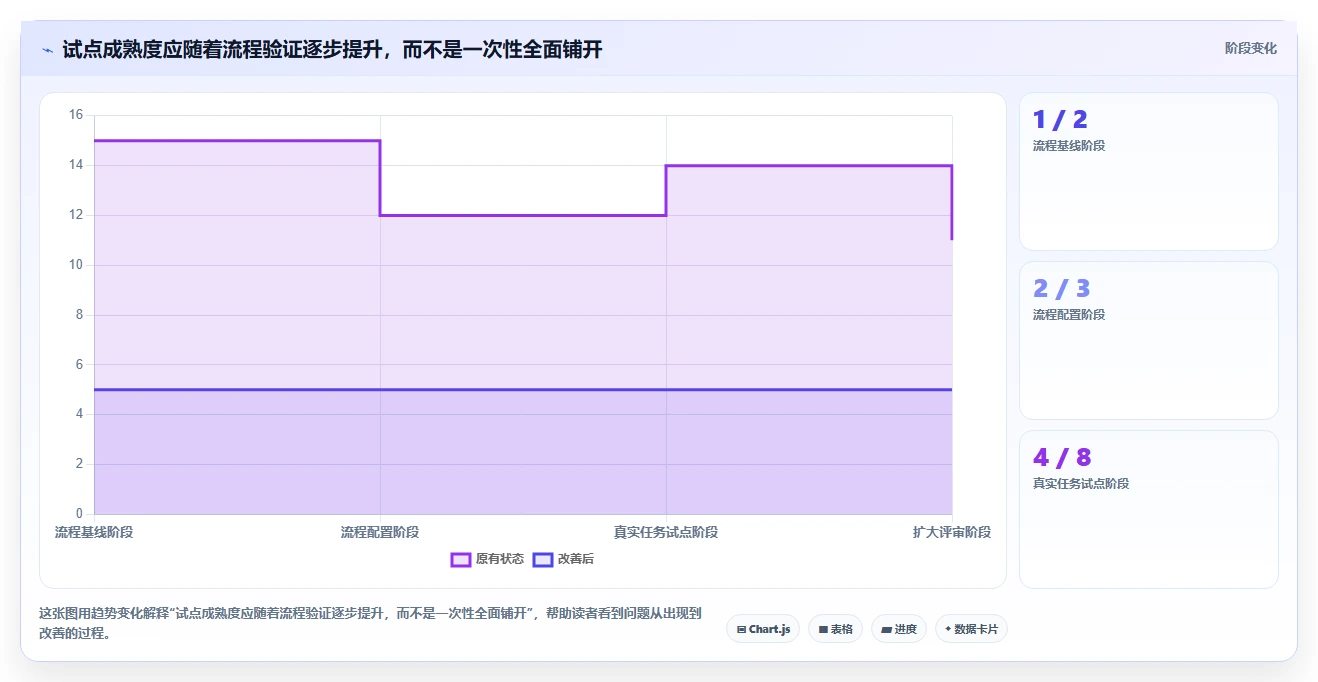Click the 1 / 2 value text
The width and height of the screenshot is (1318, 682).
coord(1060,120)
